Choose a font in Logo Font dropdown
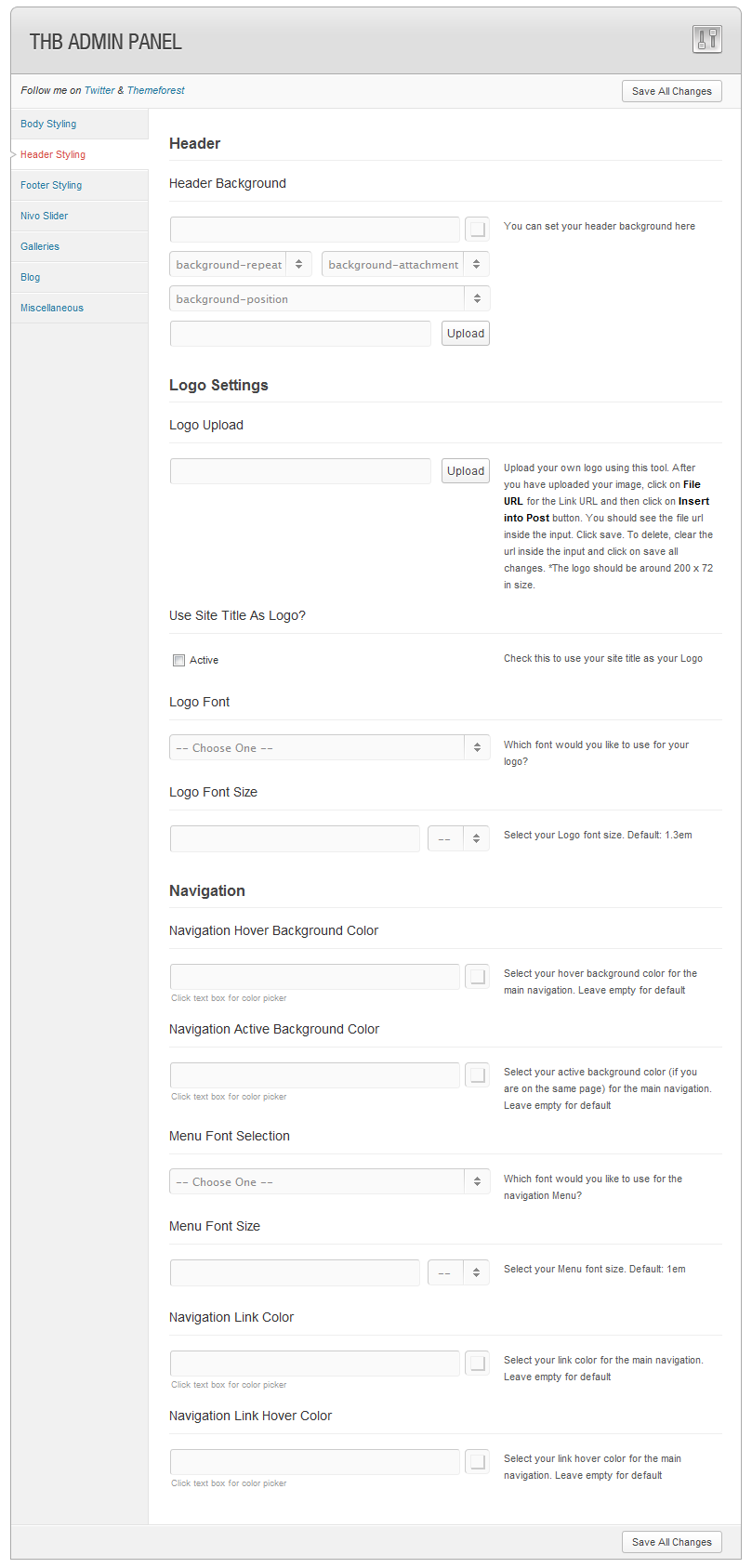The image size is (752, 1568). click(x=329, y=748)
